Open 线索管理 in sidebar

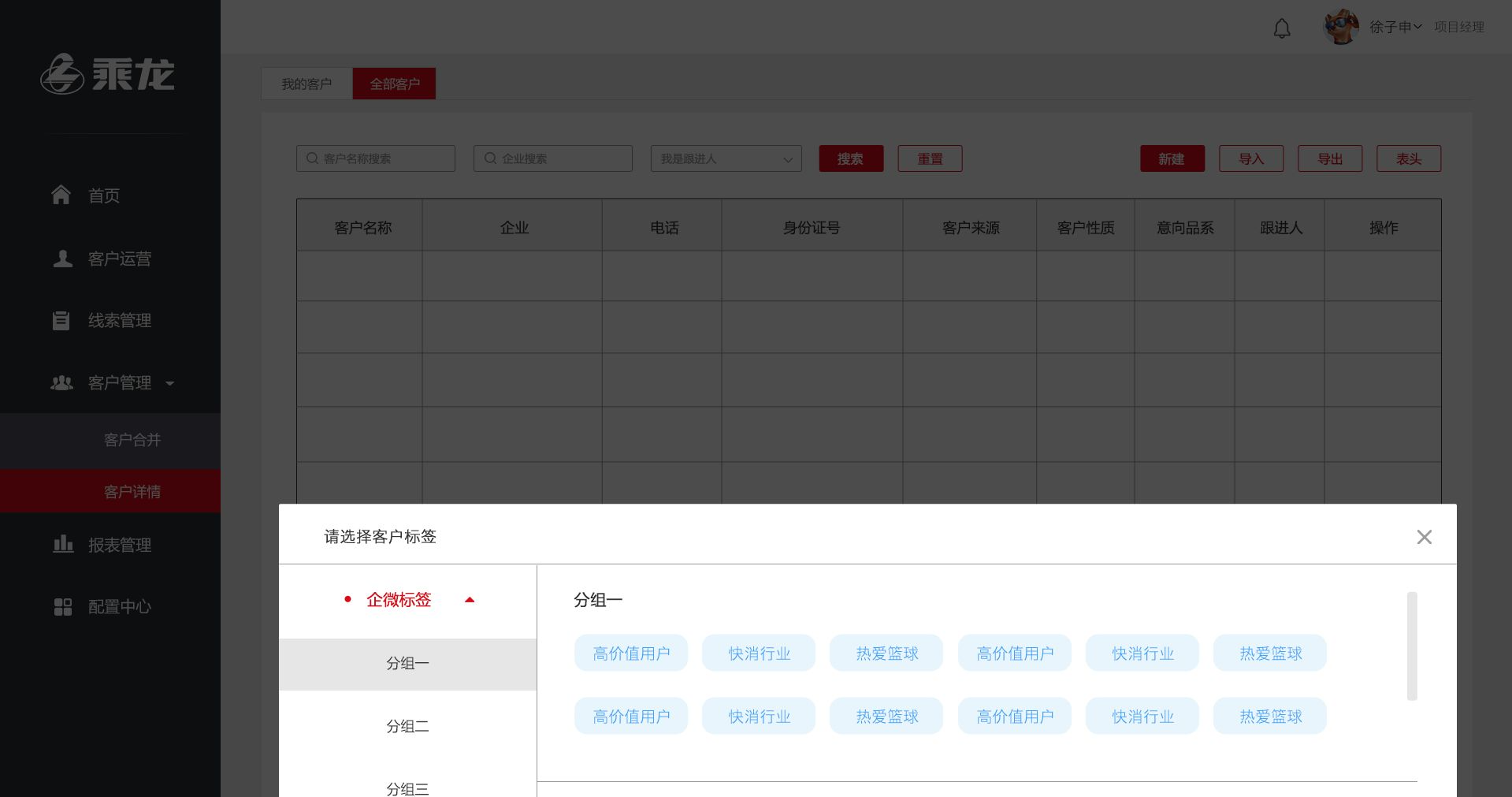coord(120,321)
